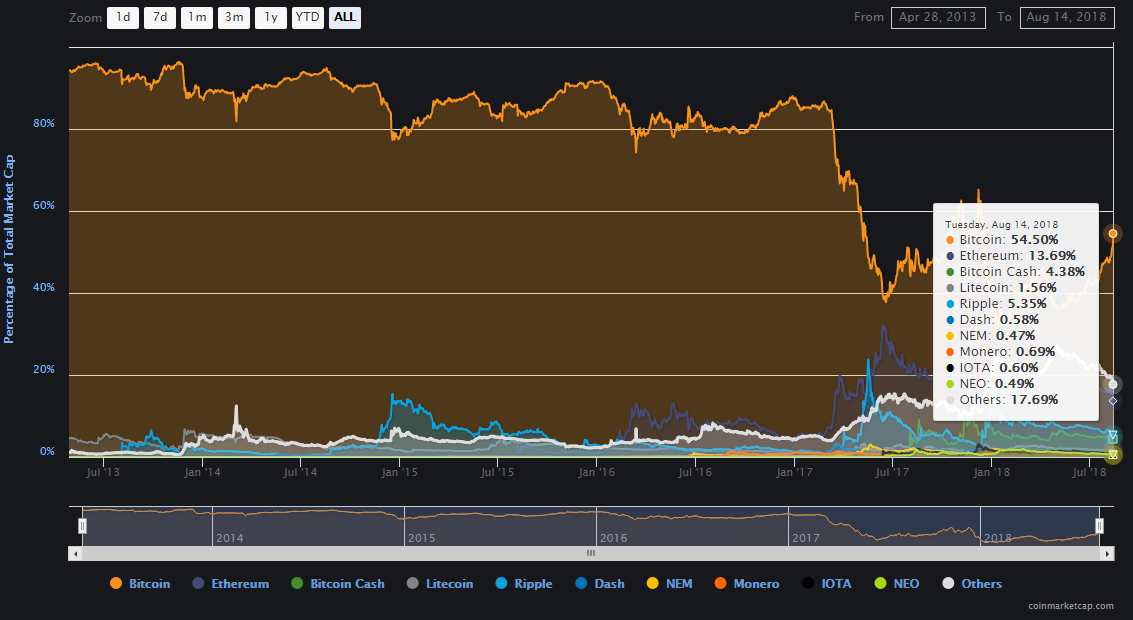This screenshot has width=1133, height=620.
Task: Toggle Bitcoin Cash series in legend
Action: (338, 584)
